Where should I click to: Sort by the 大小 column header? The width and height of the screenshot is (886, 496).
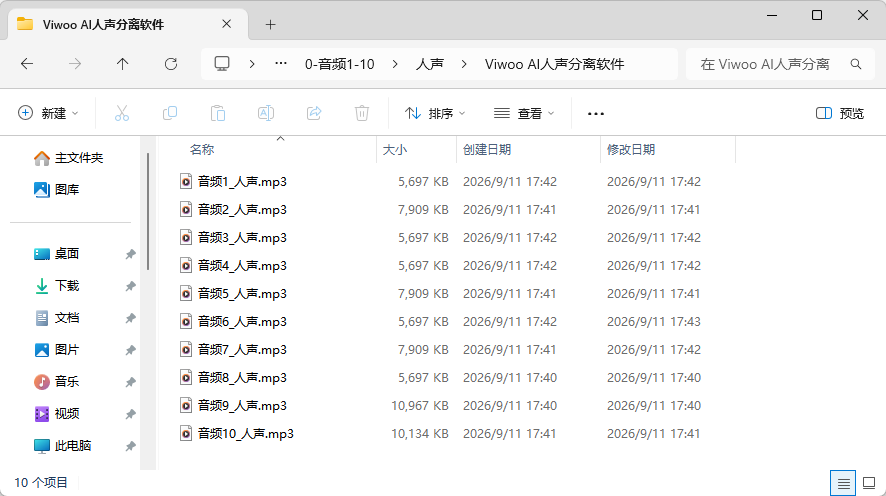point(395,150)
